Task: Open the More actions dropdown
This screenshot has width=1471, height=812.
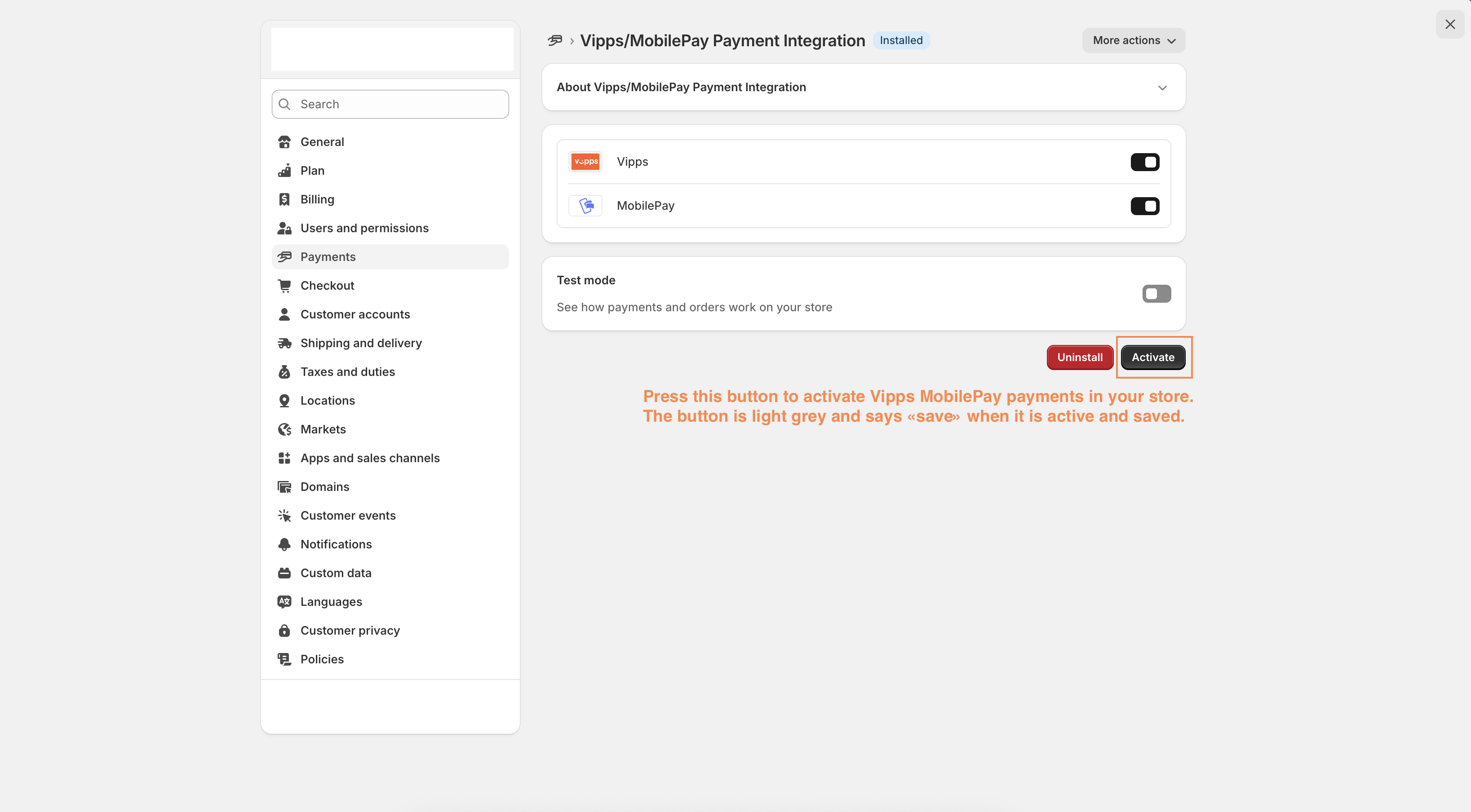Action: [1133, 40]
